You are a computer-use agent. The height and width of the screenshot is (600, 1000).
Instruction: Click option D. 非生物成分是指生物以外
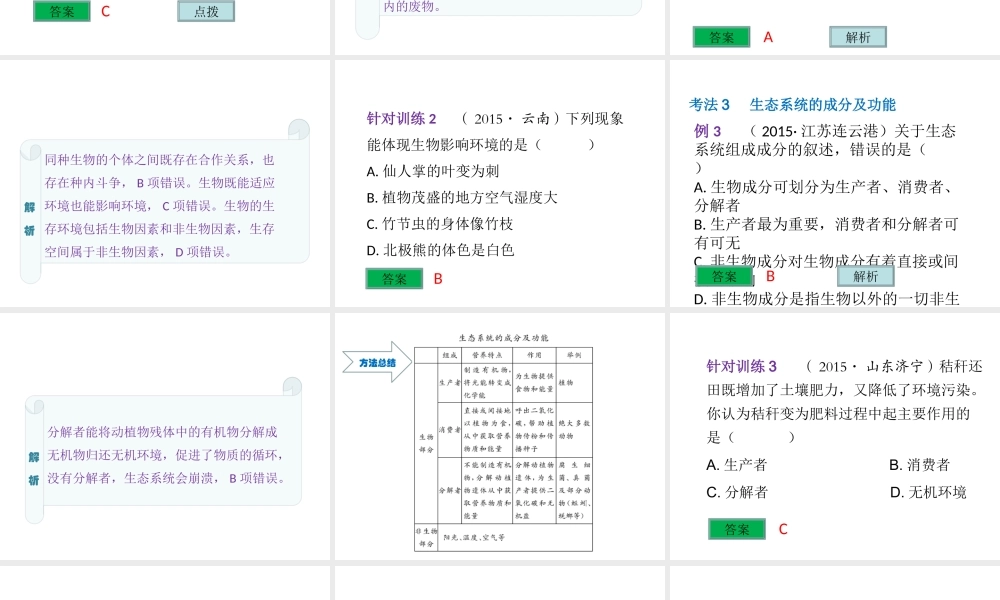[827, 299]
